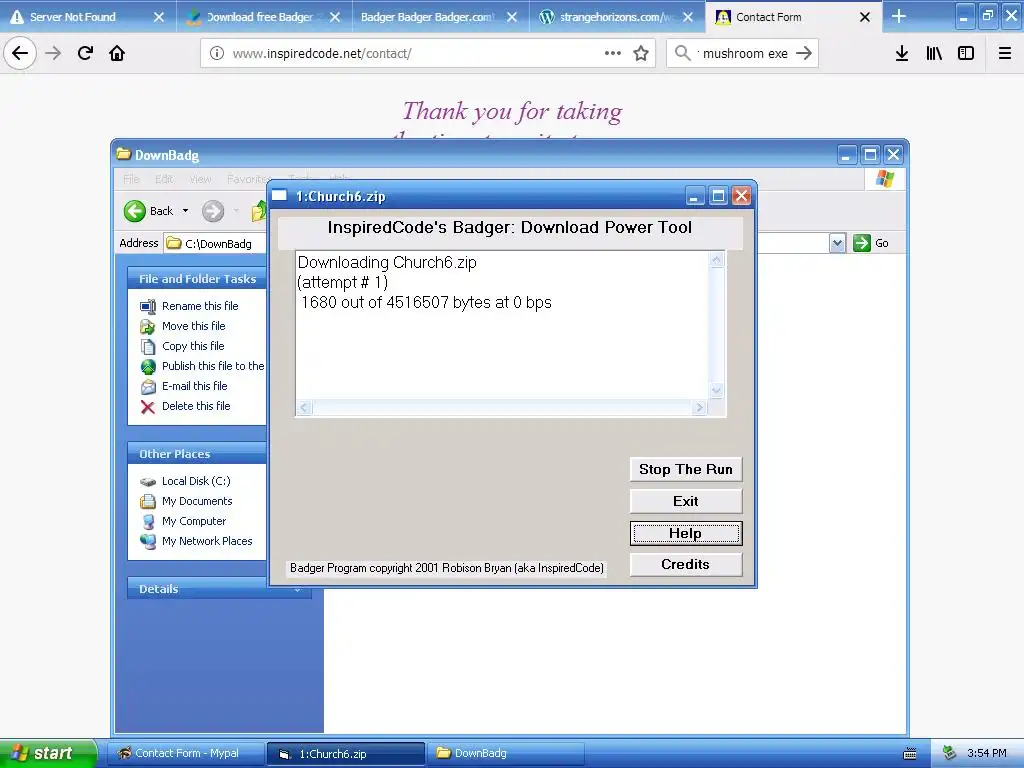Image resolution: width=1024 pixels, height=768 pixels.
Task: Click the search magnifier icon
Action: (682, 53)
